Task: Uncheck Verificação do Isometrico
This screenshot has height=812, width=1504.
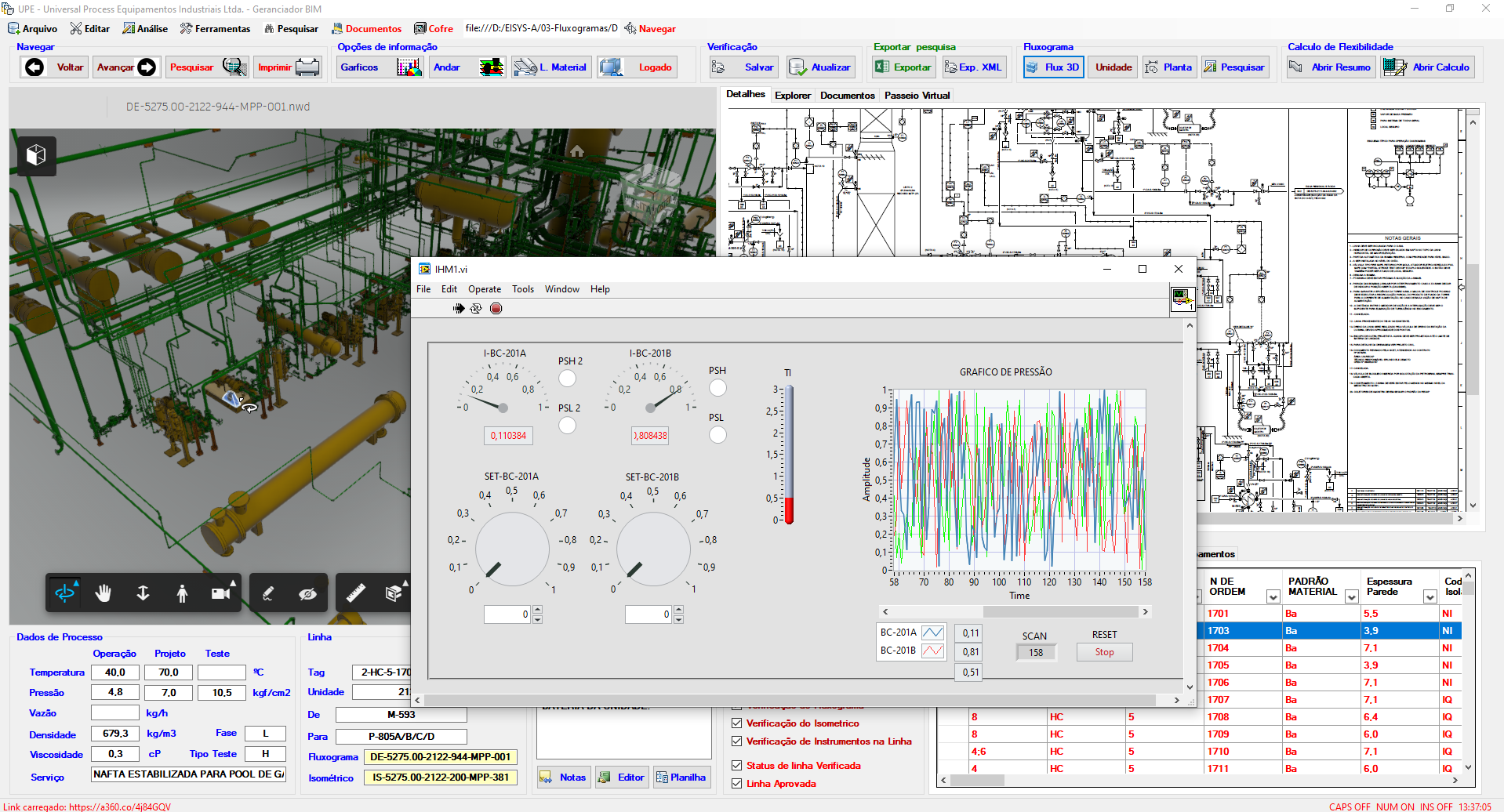Action: [736, 723]
